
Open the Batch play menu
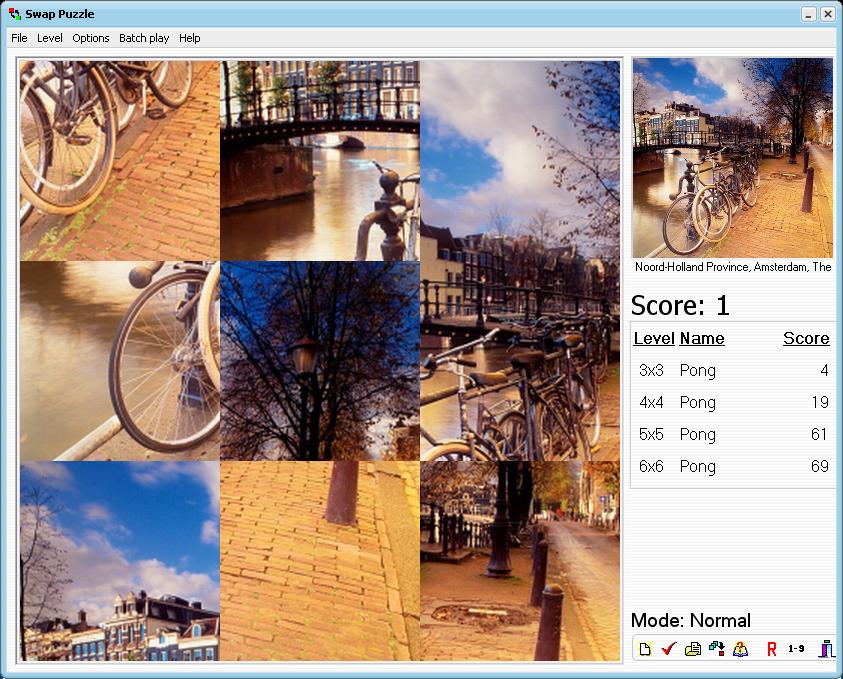[144, 38]
